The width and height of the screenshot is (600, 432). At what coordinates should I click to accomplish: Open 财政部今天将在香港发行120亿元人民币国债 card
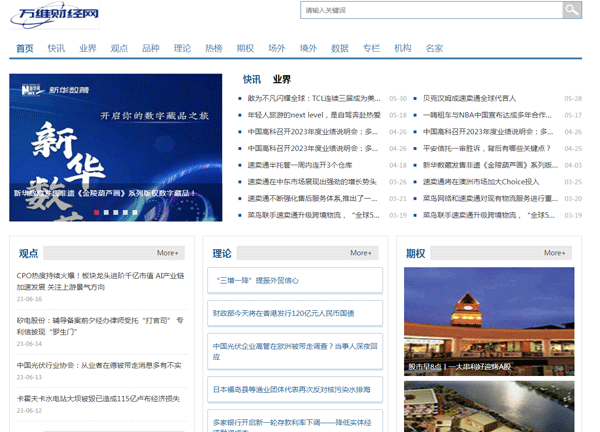295,313
